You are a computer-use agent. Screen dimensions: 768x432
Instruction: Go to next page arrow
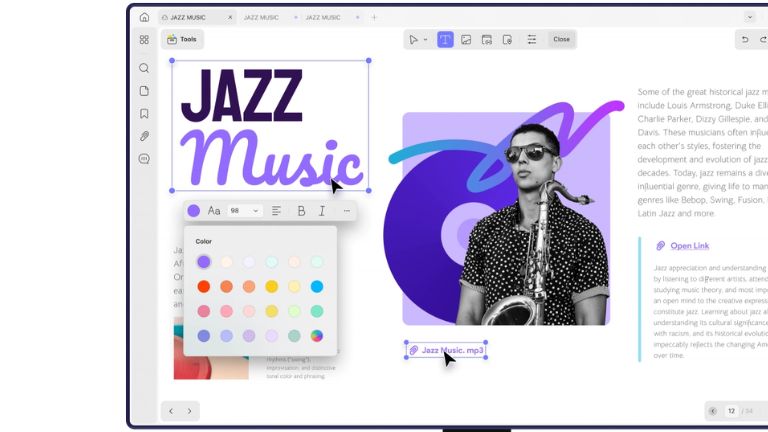(x=190, y=411)
